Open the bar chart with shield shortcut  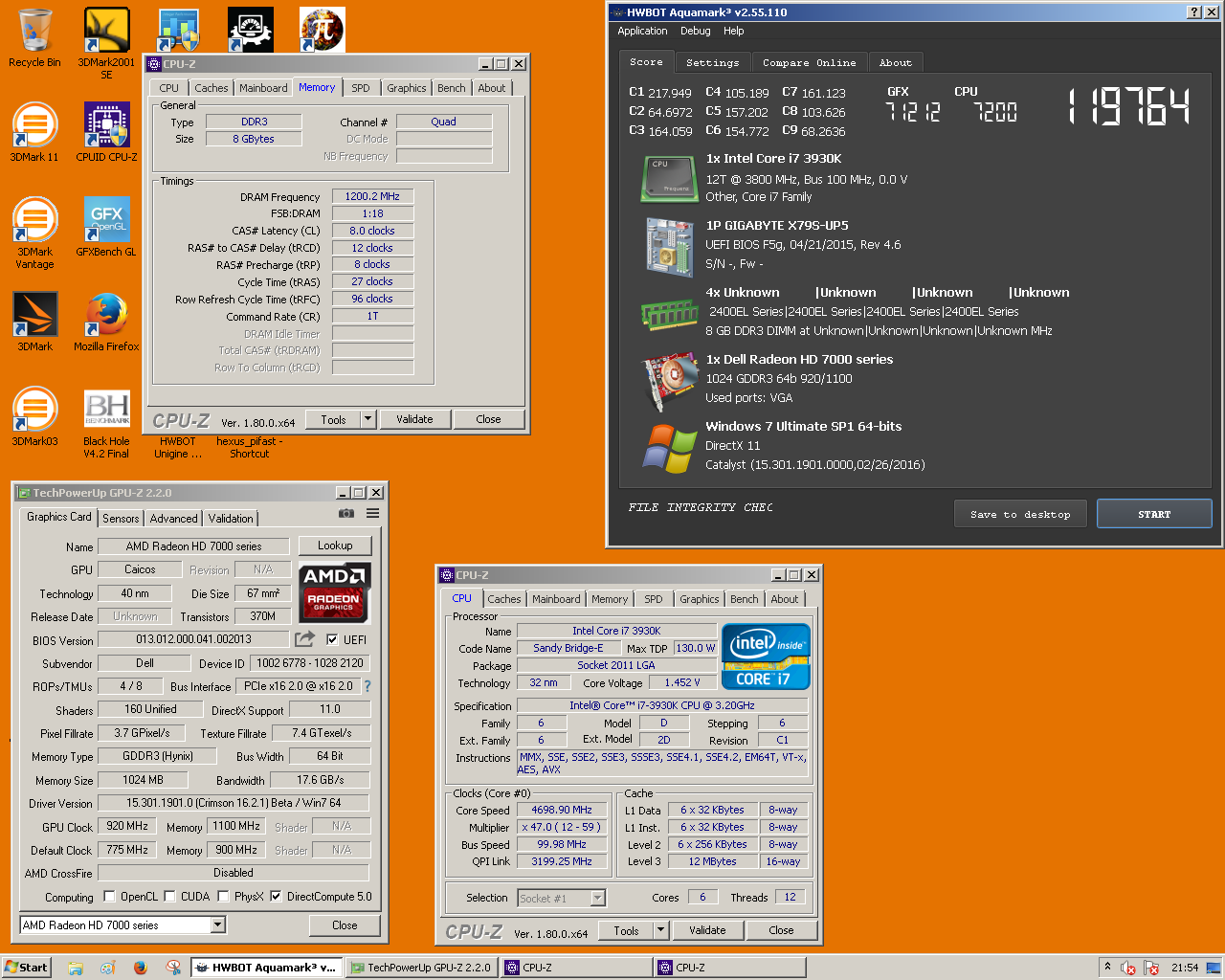pos(178,30)
